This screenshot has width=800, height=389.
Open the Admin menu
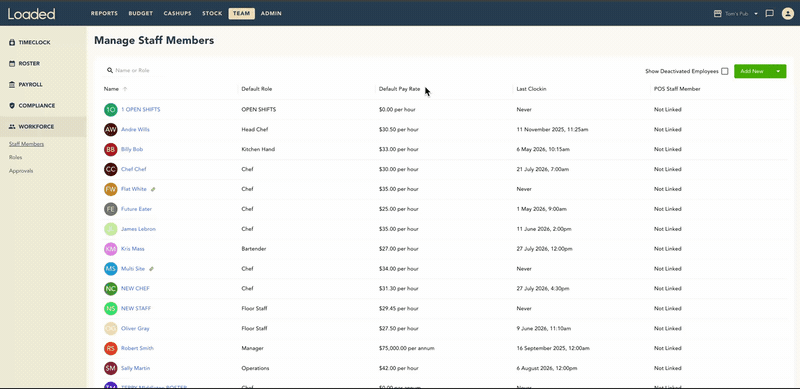click(x=271, y=14)
